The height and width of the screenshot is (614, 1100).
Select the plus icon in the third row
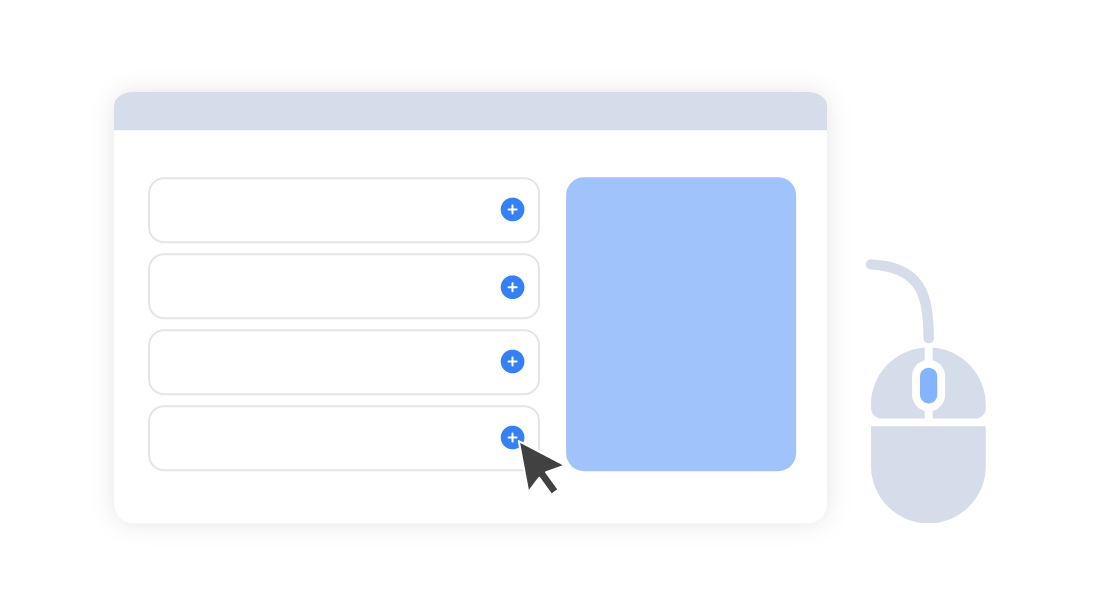point(512,361)
